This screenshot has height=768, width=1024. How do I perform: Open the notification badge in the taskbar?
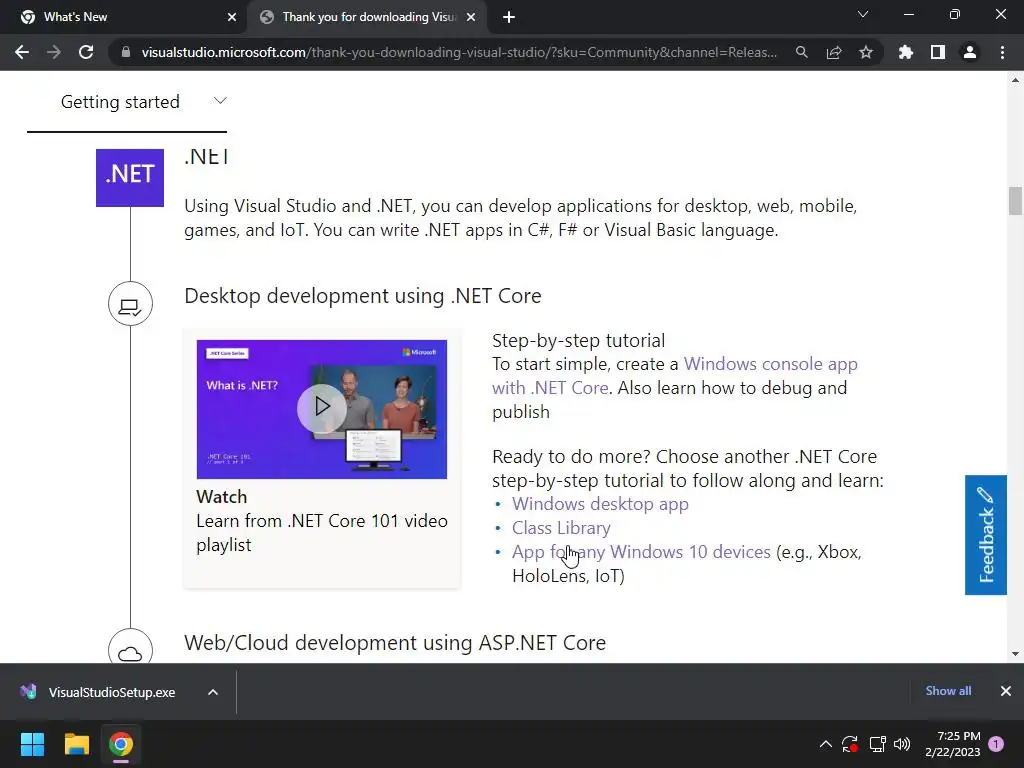[996, 744]
